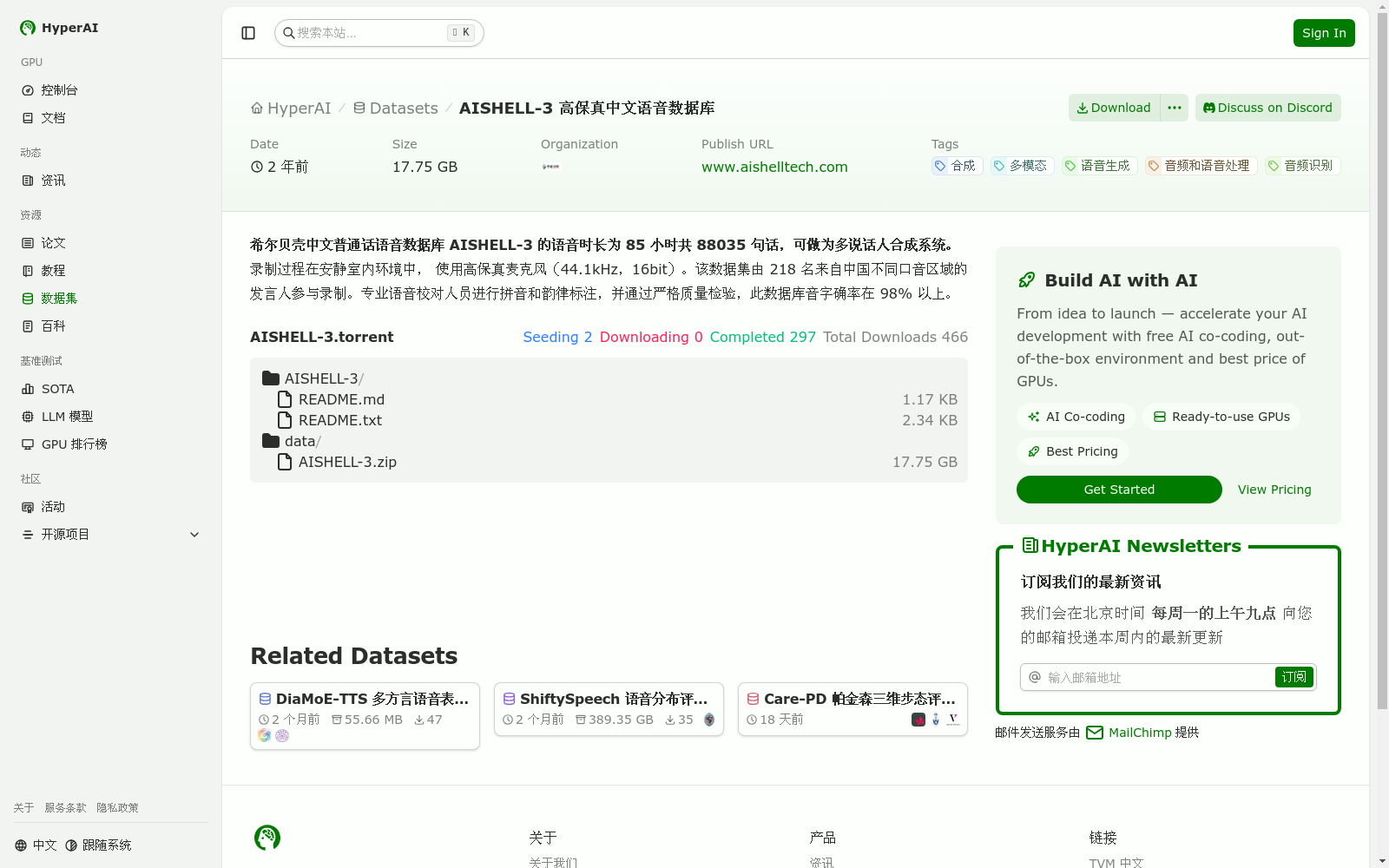This screenshot has height=868, width=1389.
Task: Click the Download button
Action: tap(1114, 108)
